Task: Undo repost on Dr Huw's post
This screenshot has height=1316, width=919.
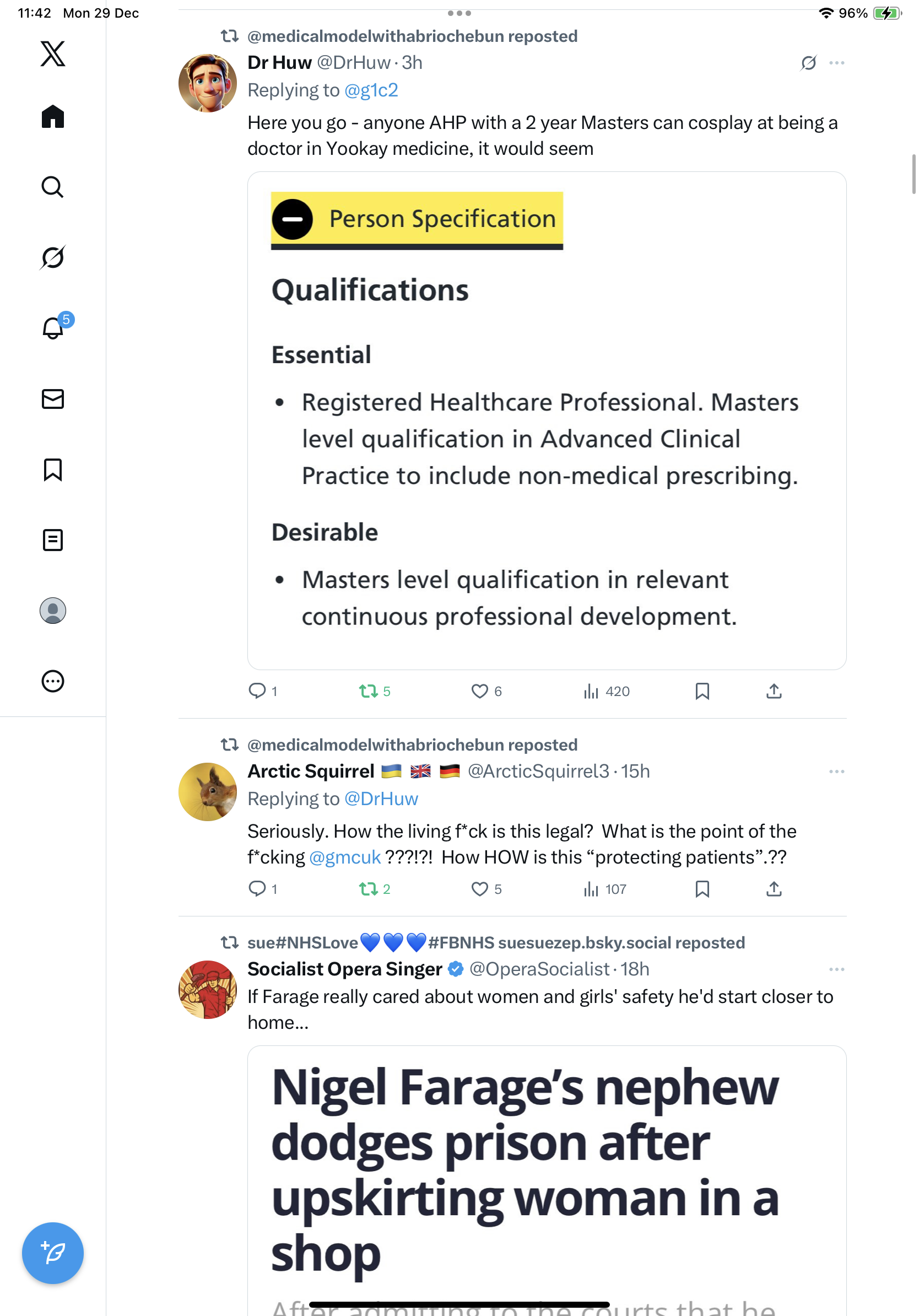Action: [369, 691]
